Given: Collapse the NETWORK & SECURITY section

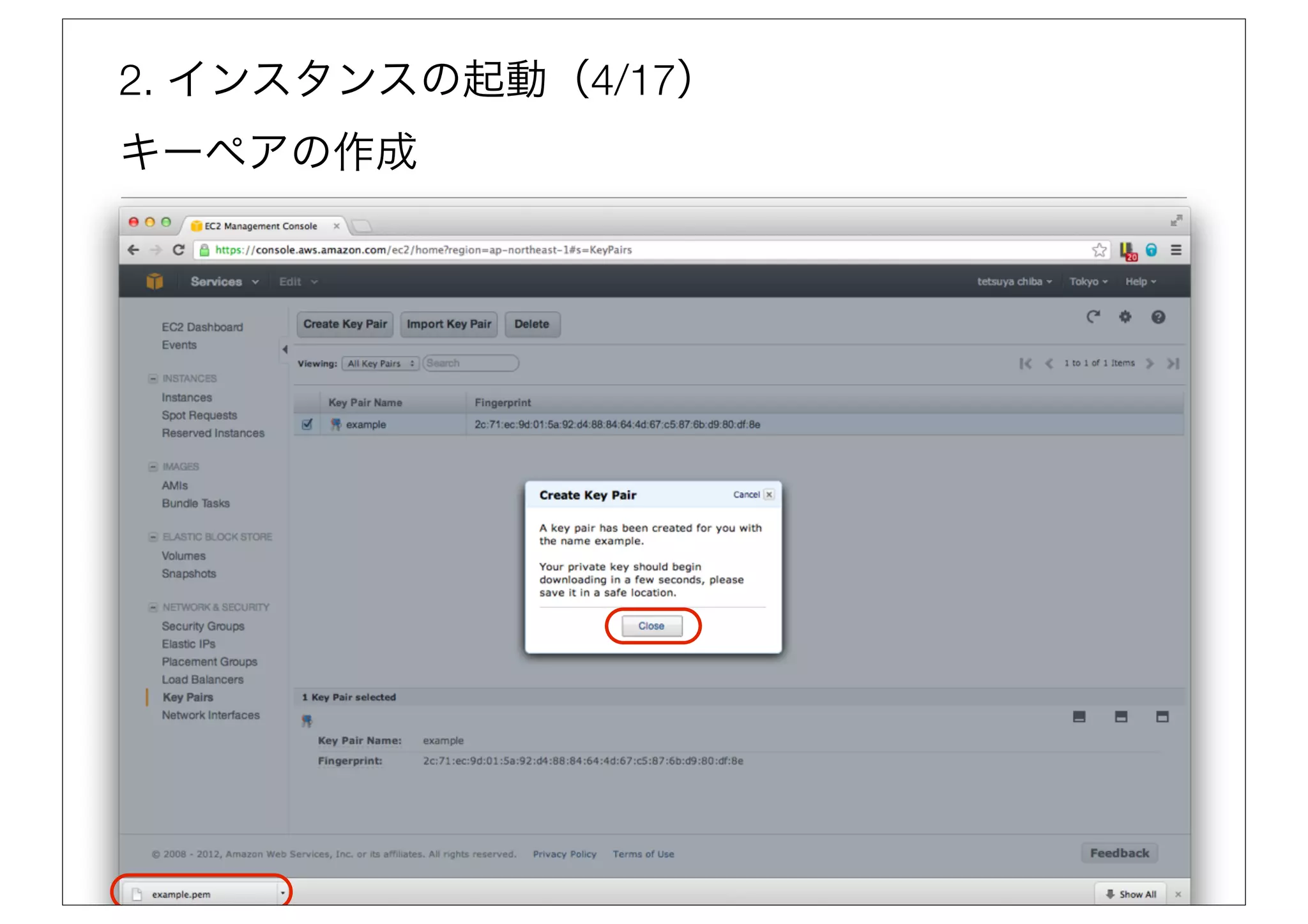Looking at the screenshot, I should tap(153, 607).
